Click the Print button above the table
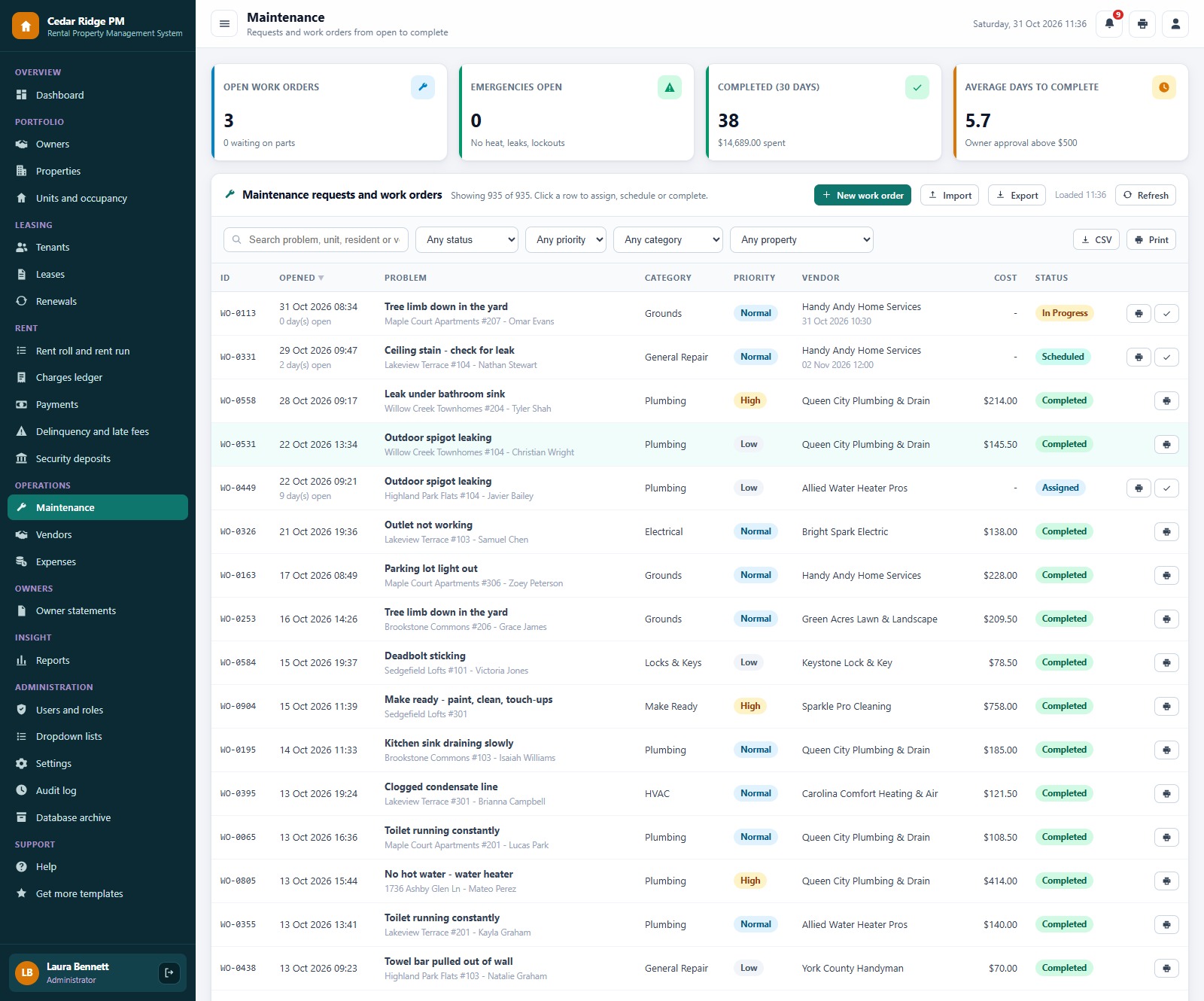Screen dimensions: 1204x1001 (1151, 240)
